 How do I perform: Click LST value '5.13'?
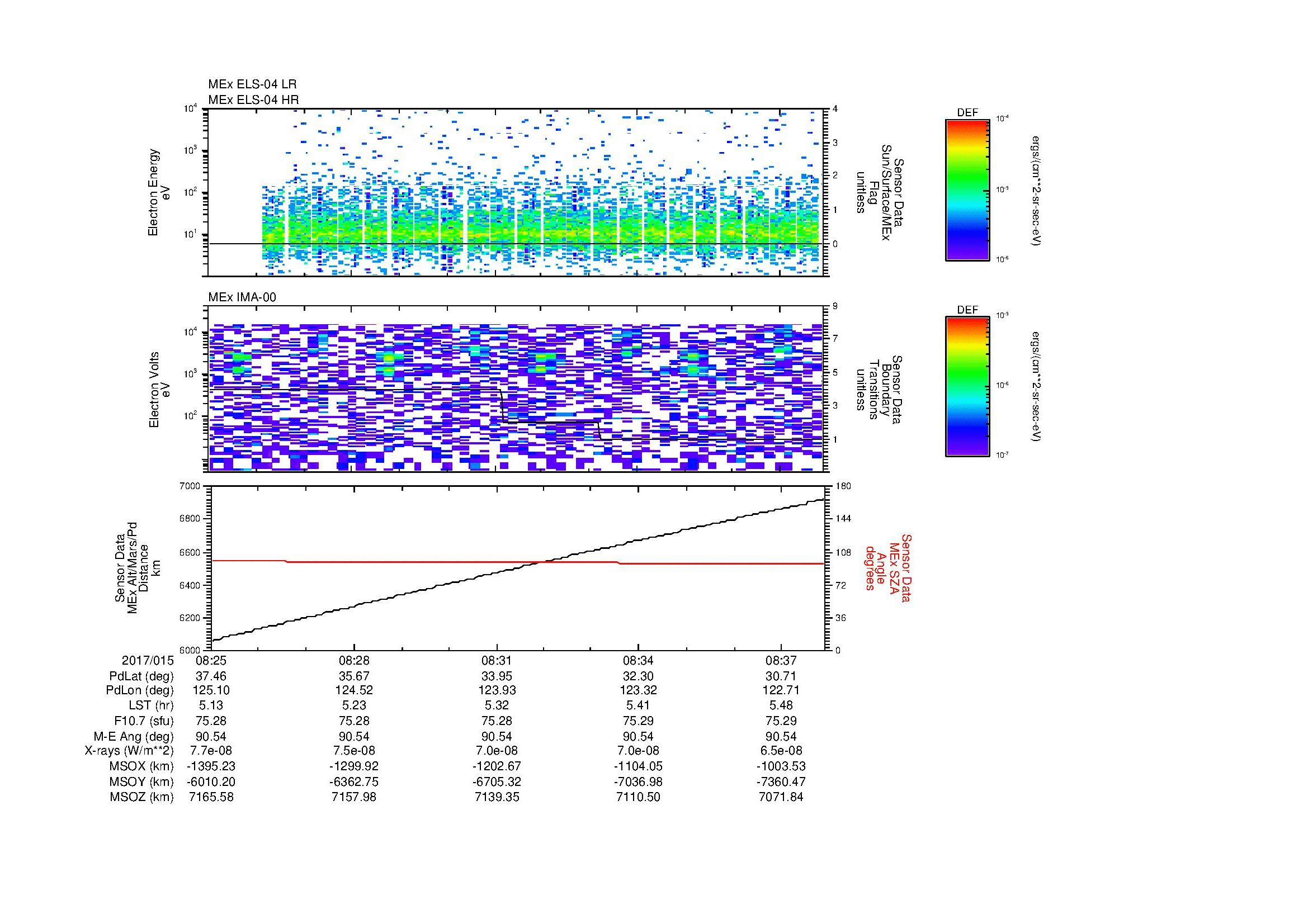click(x=211, y=706)
